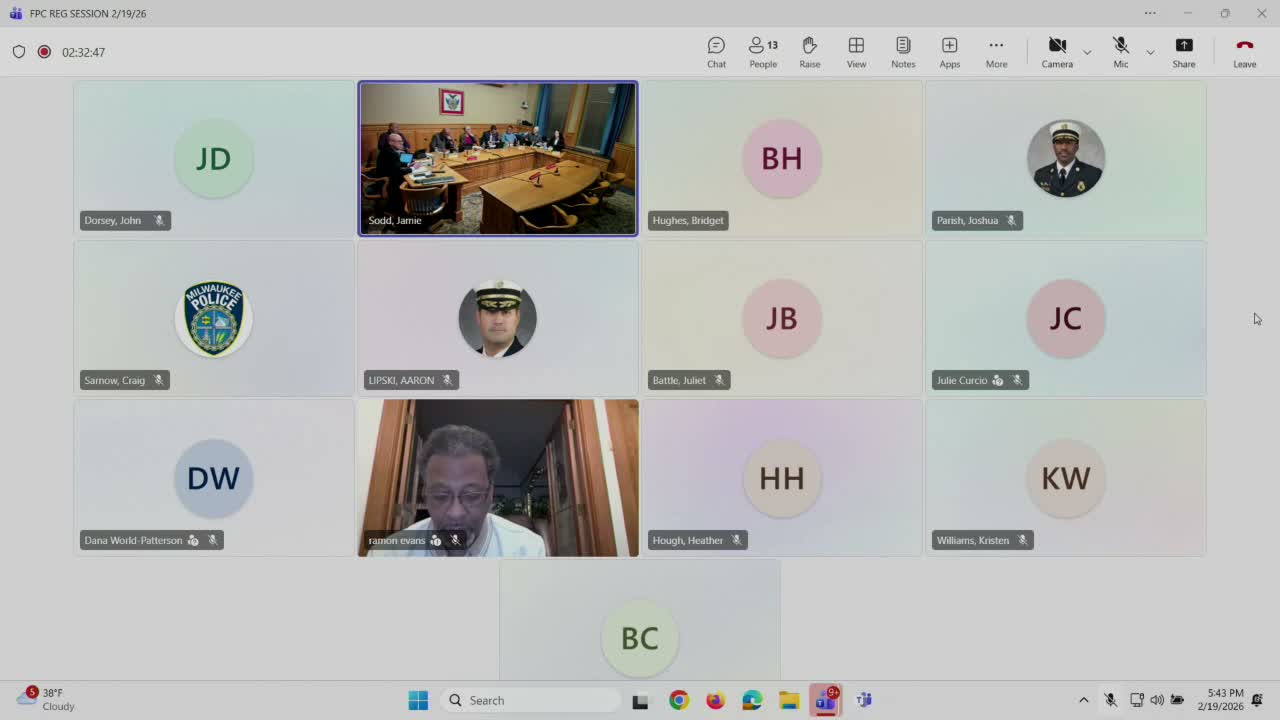Click the taskbar Search box
The height and width of the screenshot is (720, 1280).
point(530,700)
